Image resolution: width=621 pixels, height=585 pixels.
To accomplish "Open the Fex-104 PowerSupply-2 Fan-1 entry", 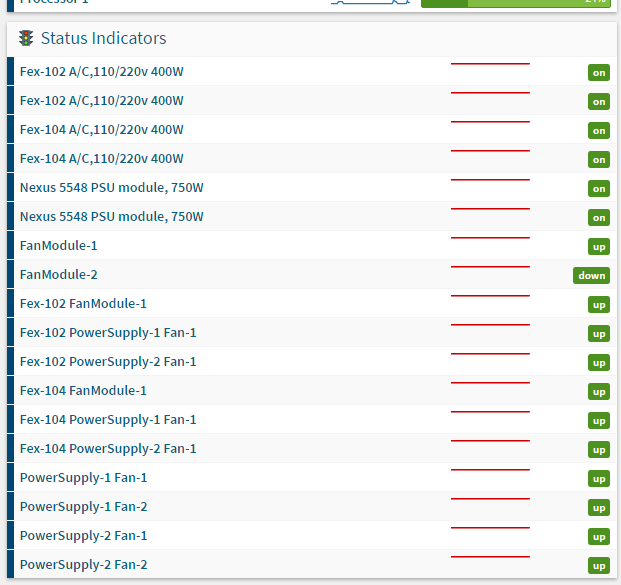I will [x=108, y=448].
